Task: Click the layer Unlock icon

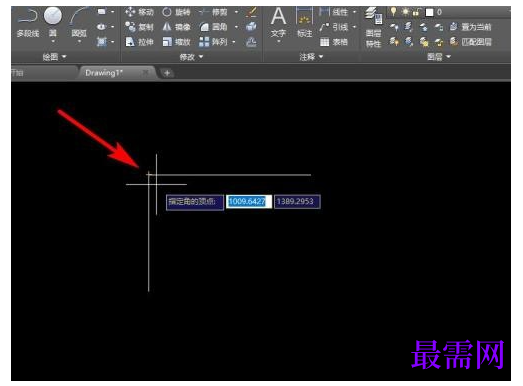Action: pos(439,42)
